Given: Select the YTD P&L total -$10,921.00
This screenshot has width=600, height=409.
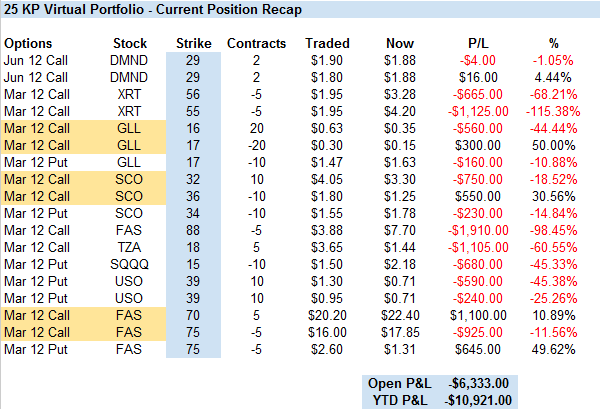Looking at the screenshot, I should point(478,398).
